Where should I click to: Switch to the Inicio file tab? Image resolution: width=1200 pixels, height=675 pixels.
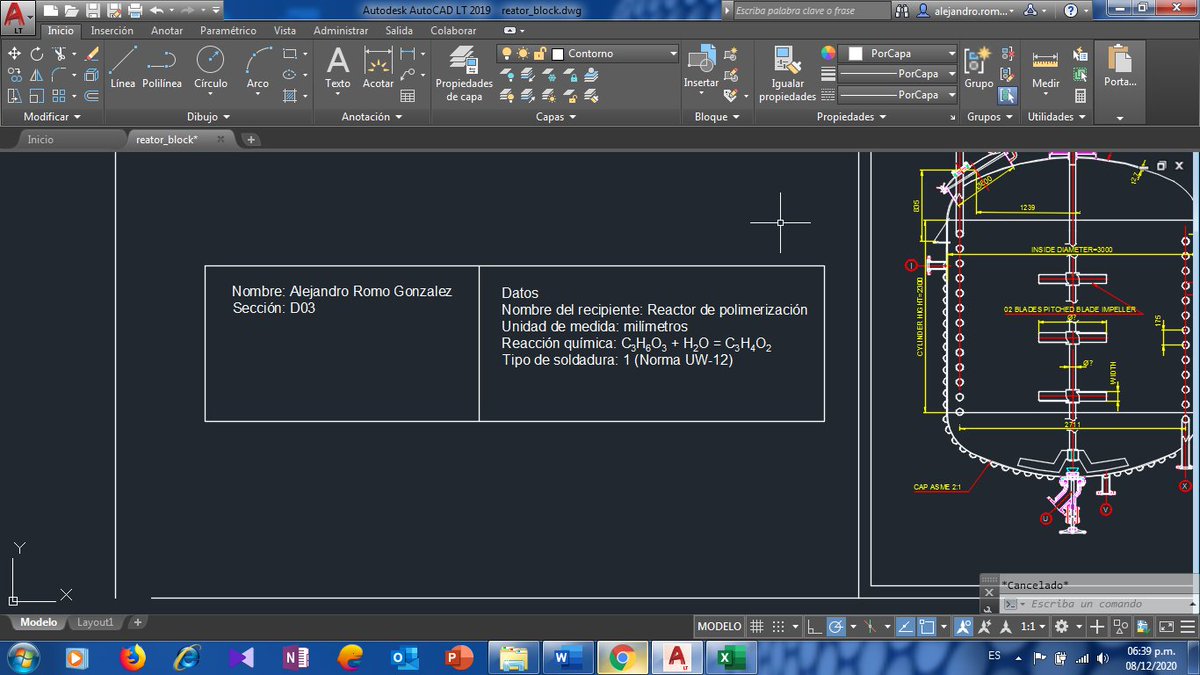click(41, 140)
